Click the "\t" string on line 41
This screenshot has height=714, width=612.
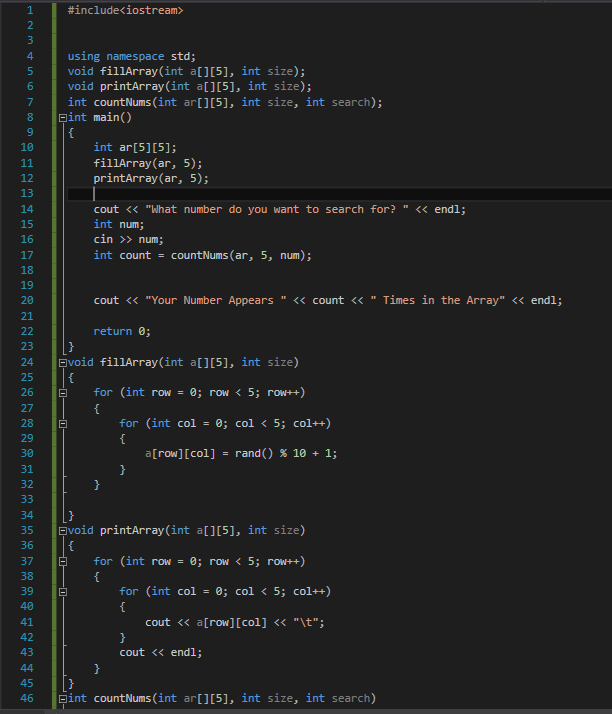[305, 622]
